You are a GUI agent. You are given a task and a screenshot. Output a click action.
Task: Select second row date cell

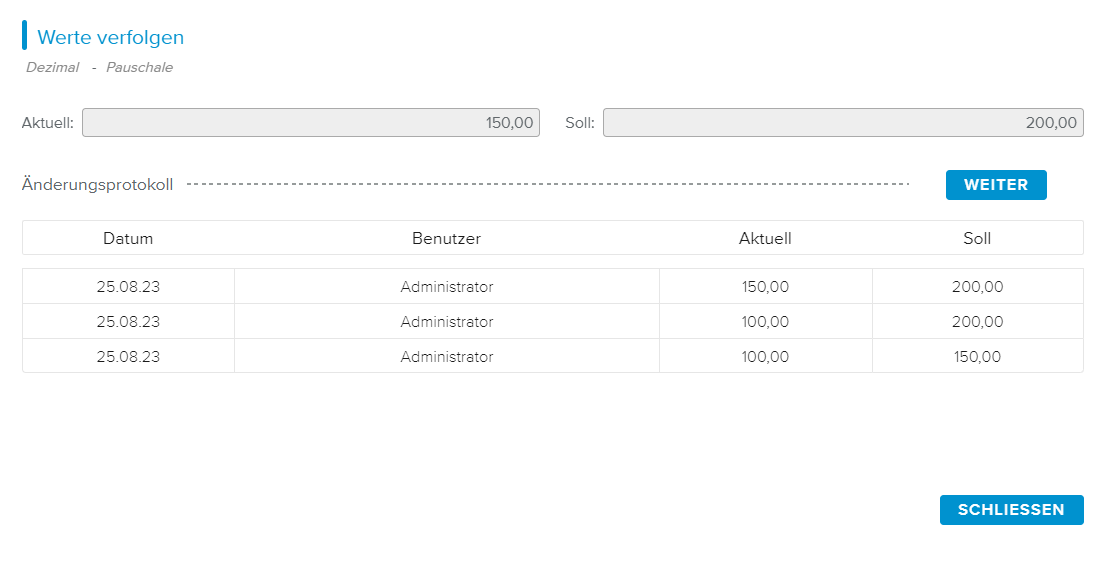point(128,322)
